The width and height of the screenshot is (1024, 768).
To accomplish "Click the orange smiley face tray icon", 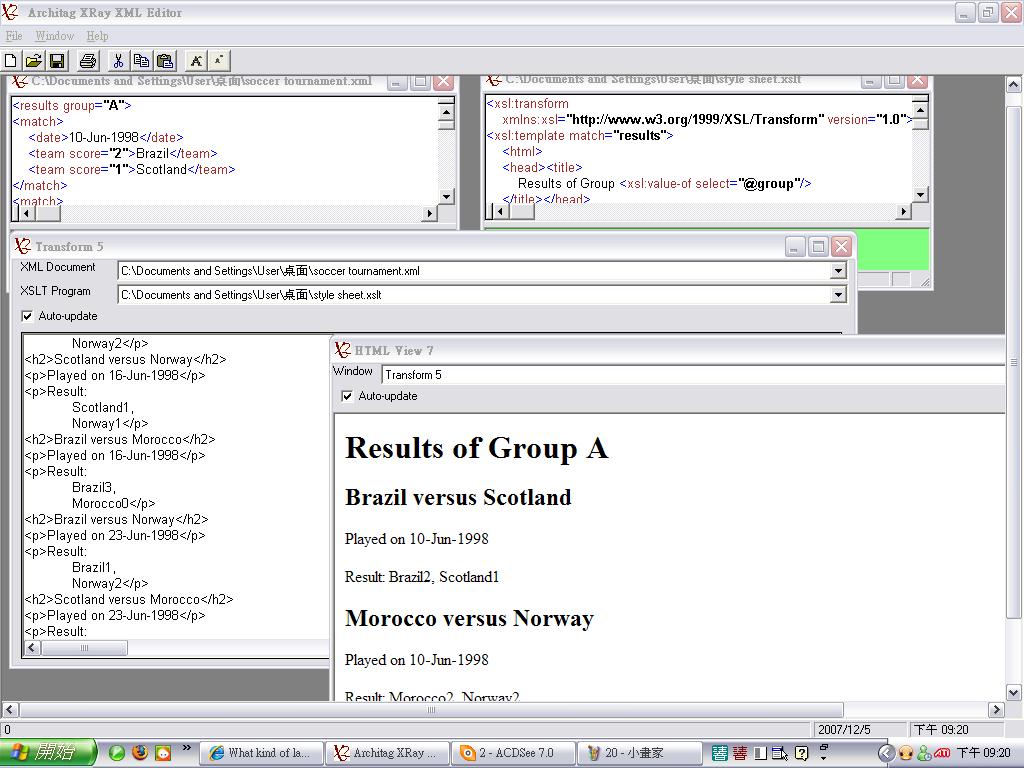I will pos(906,753).
